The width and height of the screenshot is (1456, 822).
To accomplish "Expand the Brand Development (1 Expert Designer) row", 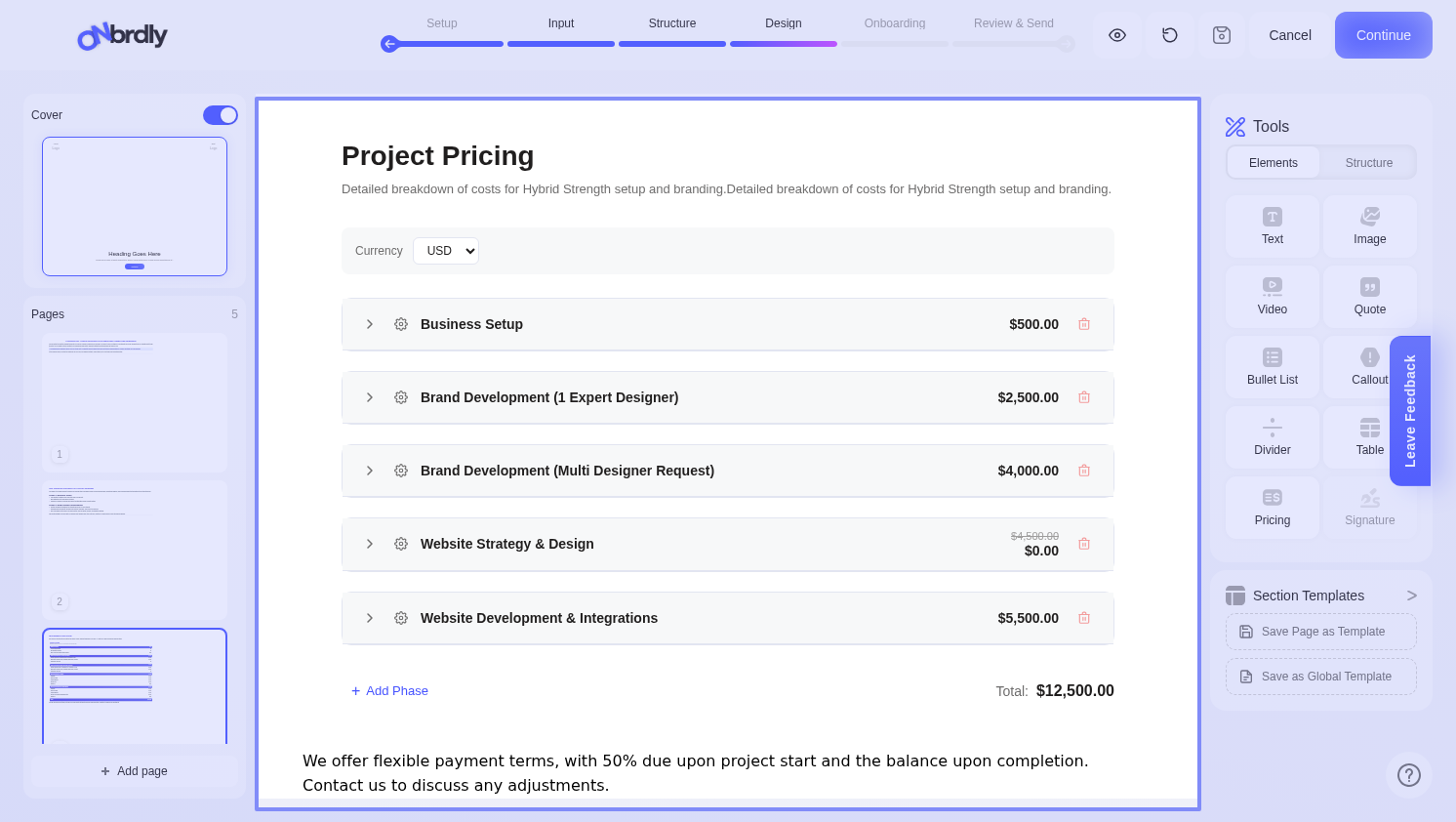I will click(x=370, y=397).
